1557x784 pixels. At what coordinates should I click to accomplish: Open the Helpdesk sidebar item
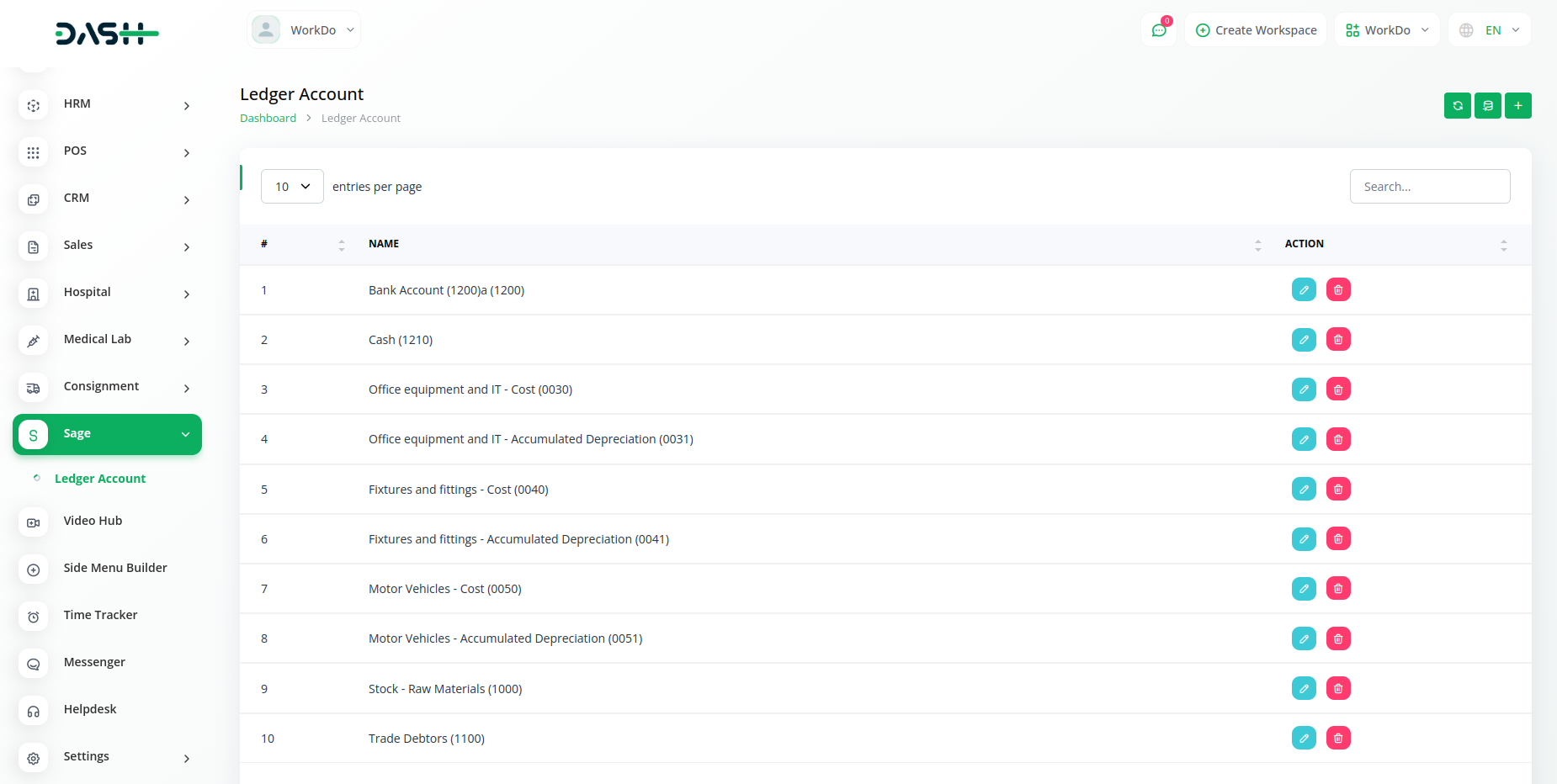tap(90, 710)
